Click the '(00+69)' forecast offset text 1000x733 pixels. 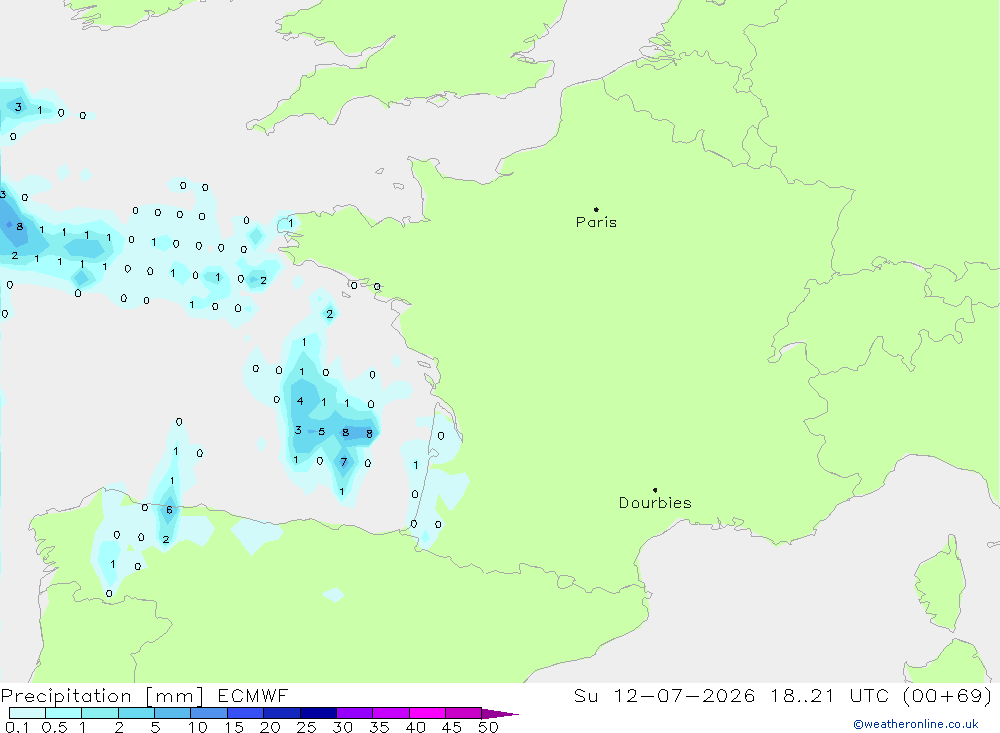(x=948, y=695)
